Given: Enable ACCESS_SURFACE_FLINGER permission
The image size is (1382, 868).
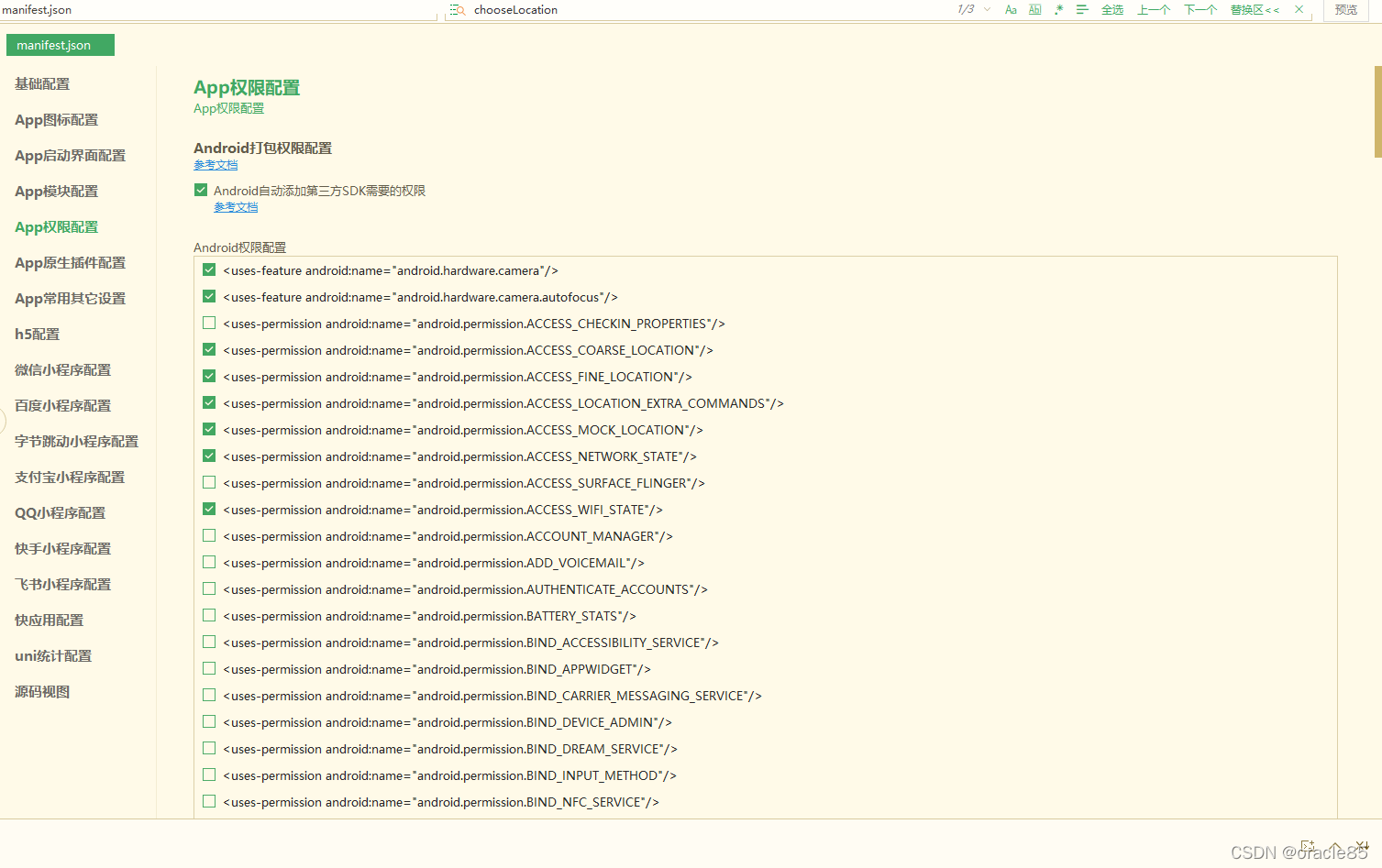Looking at the screenshot, I should pos(209,482).
